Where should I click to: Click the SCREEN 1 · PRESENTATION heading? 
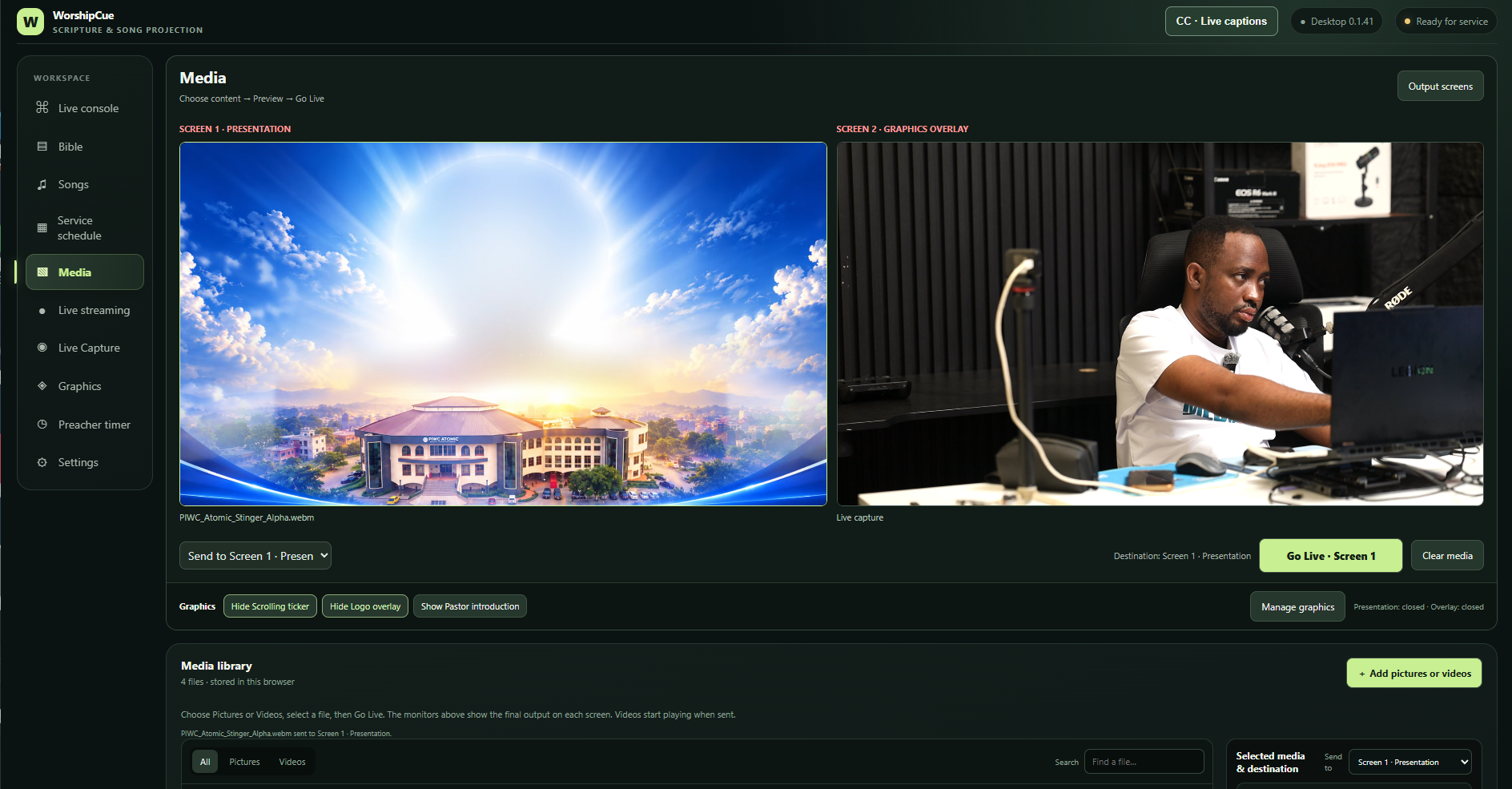point(235,129)
